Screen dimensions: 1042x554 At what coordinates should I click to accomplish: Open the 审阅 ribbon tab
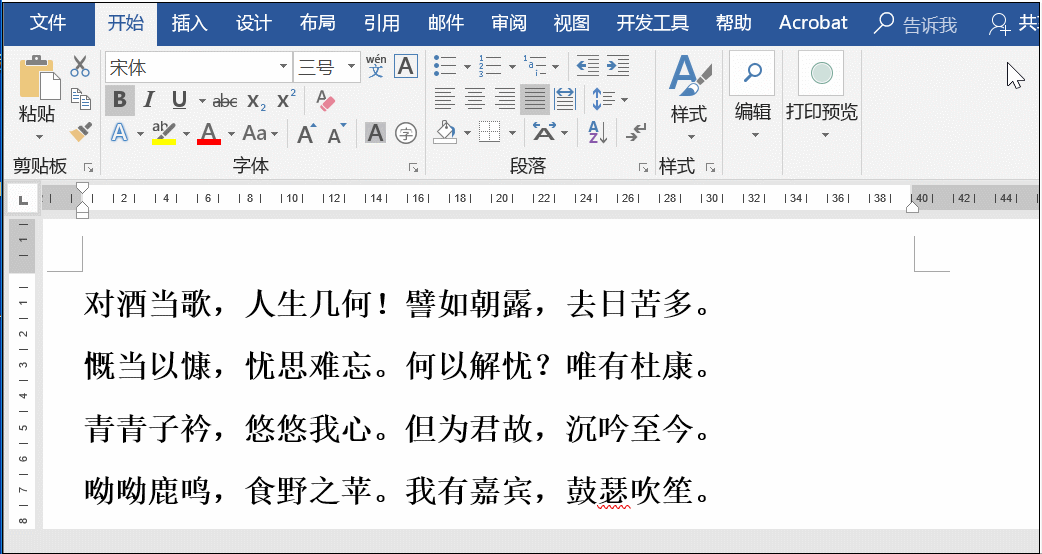(x=509, y=23)
